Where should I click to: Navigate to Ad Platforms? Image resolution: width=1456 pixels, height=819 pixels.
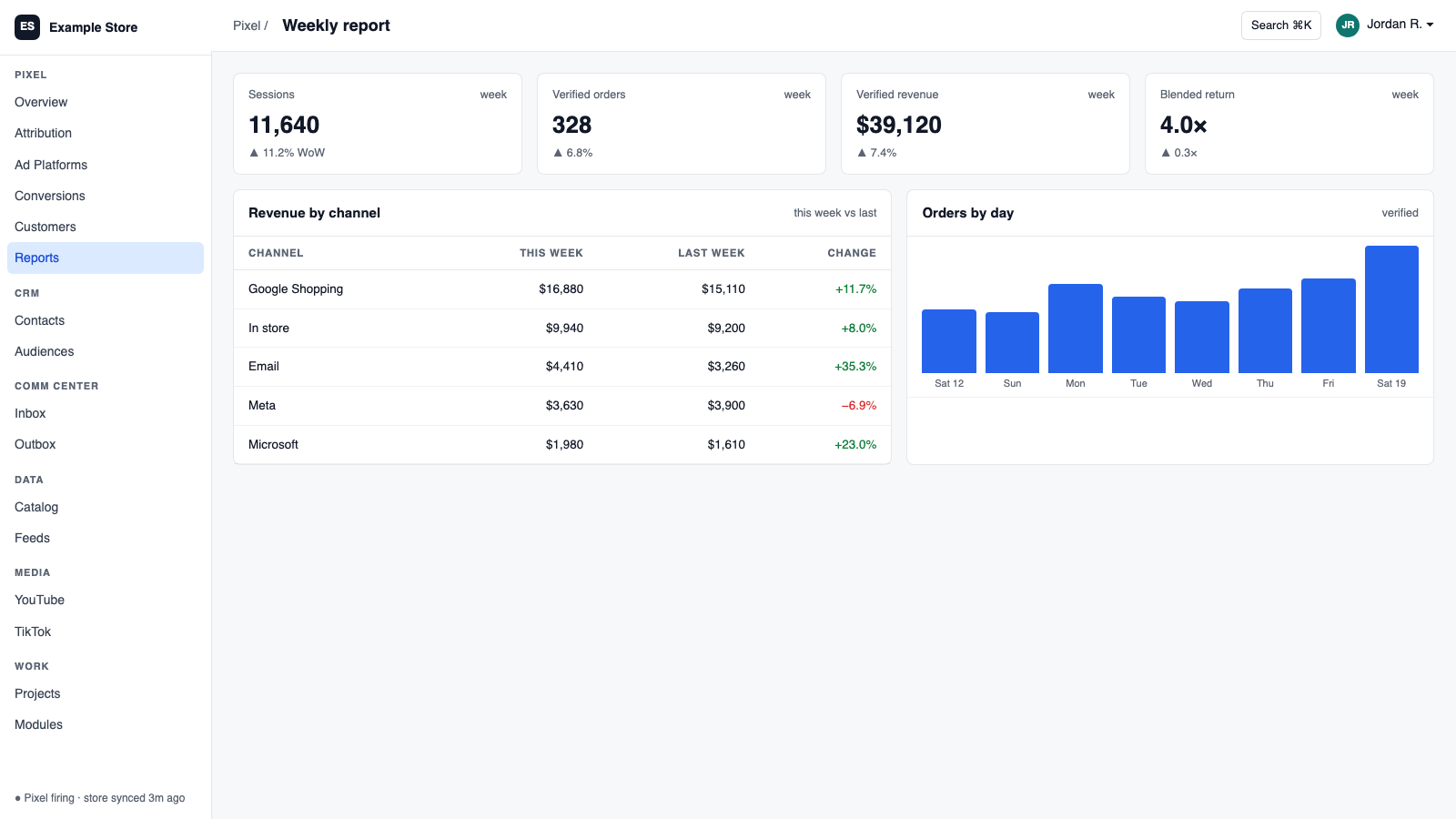(x=106, y=165)
